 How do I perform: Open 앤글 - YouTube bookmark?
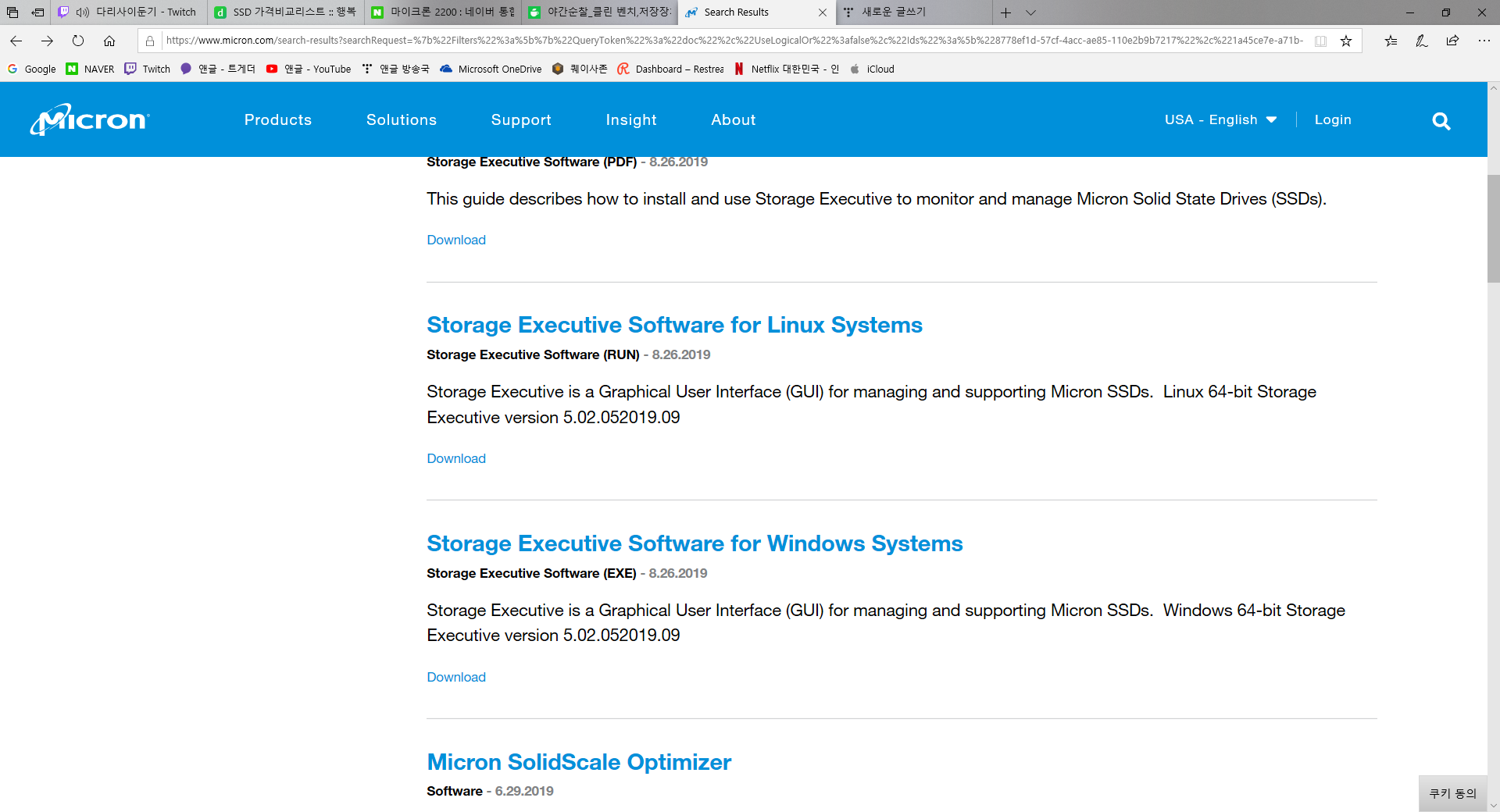[309, 69]
